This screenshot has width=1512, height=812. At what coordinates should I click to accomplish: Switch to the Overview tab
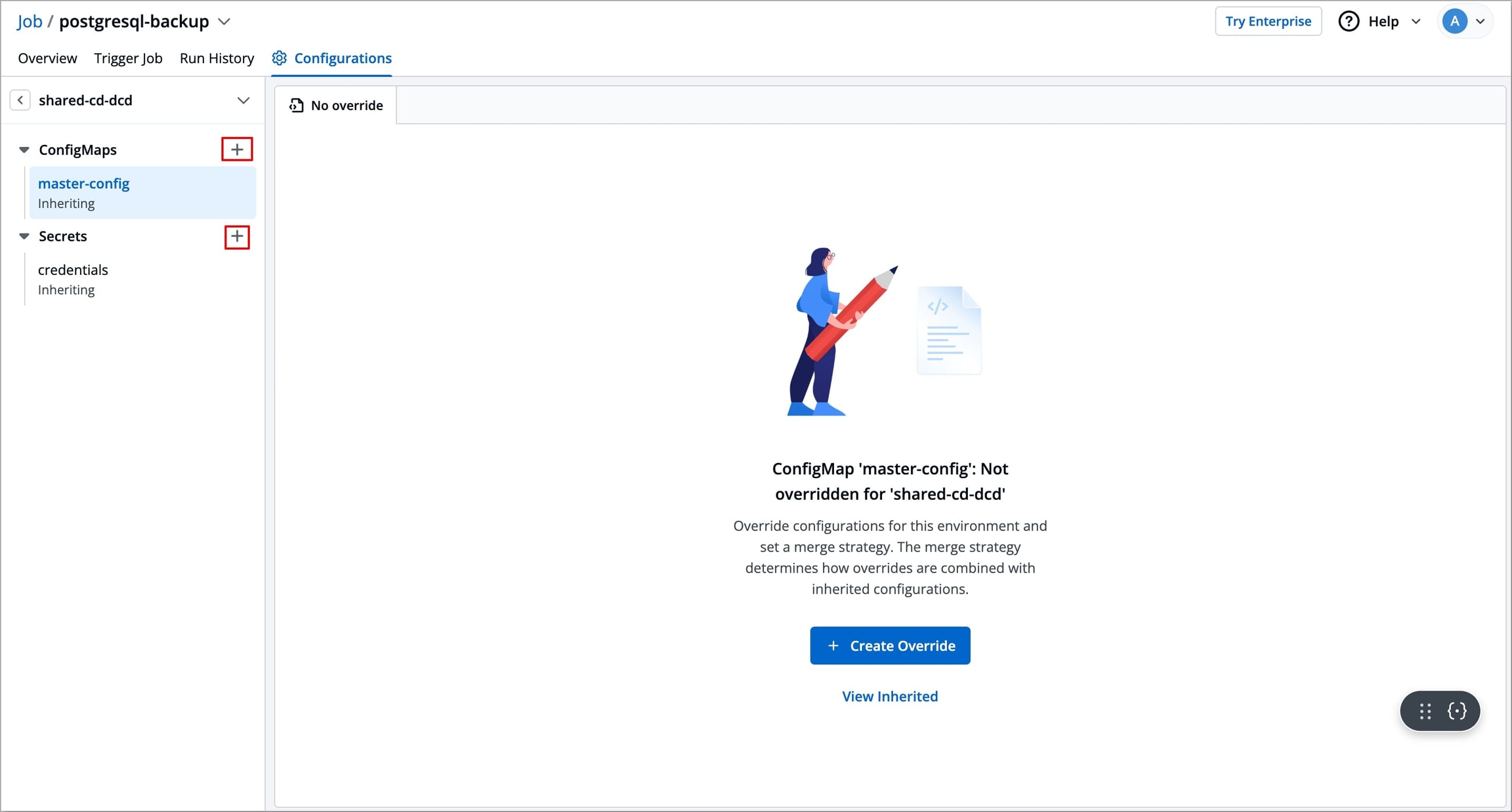[47, 58]
